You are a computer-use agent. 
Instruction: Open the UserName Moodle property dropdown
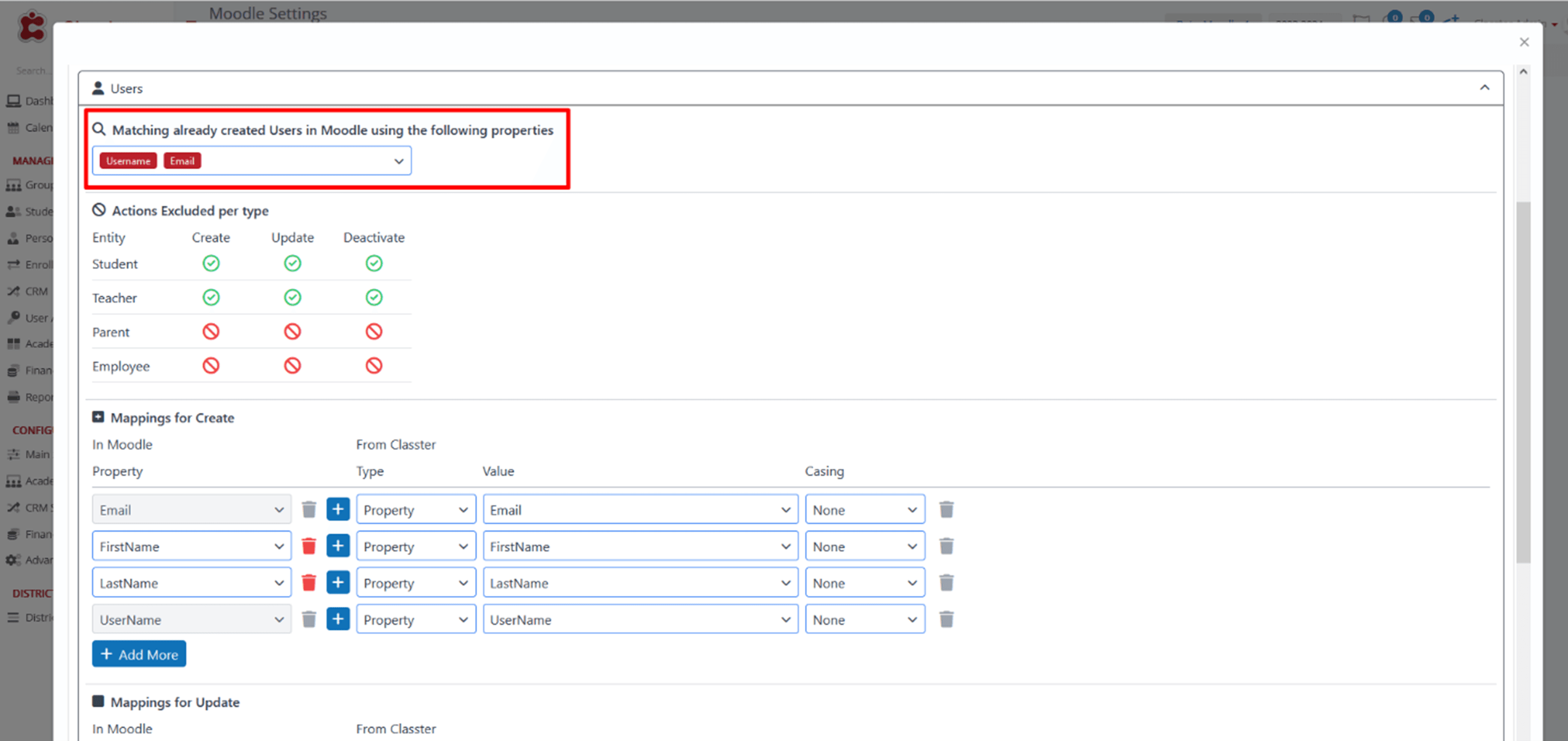point(192,620)
